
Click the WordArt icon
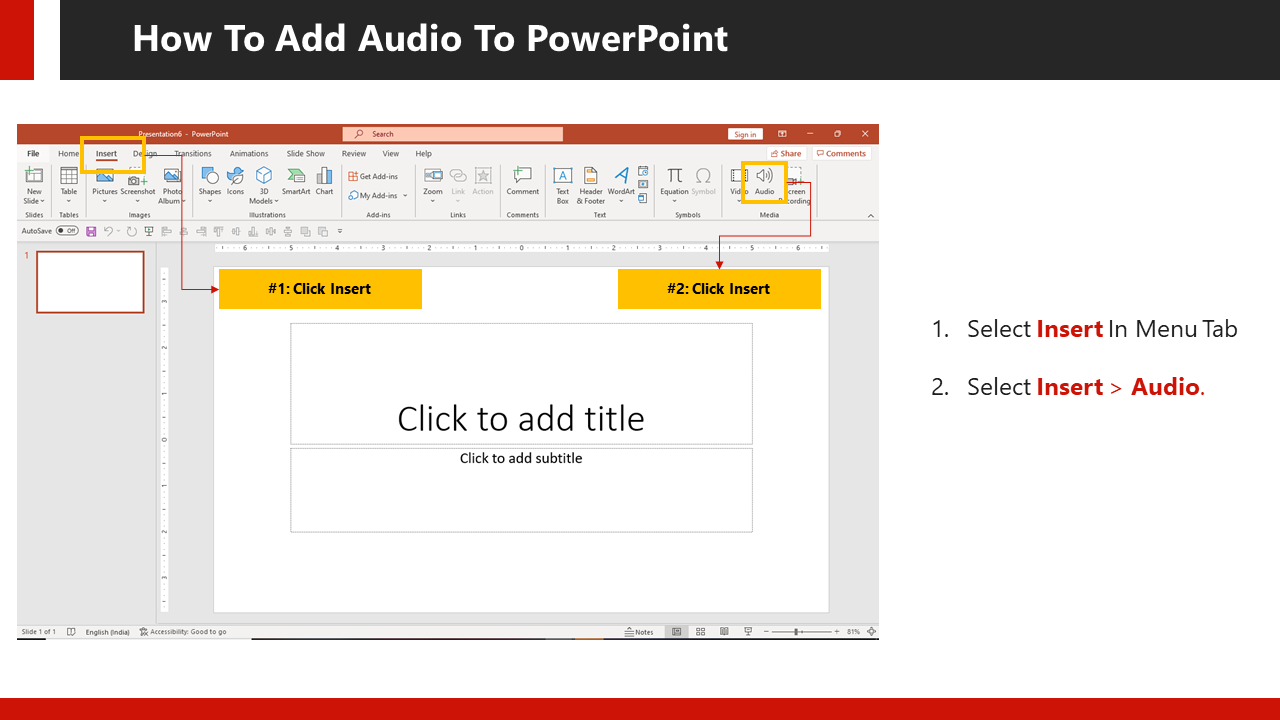click(x=621, y=175)
